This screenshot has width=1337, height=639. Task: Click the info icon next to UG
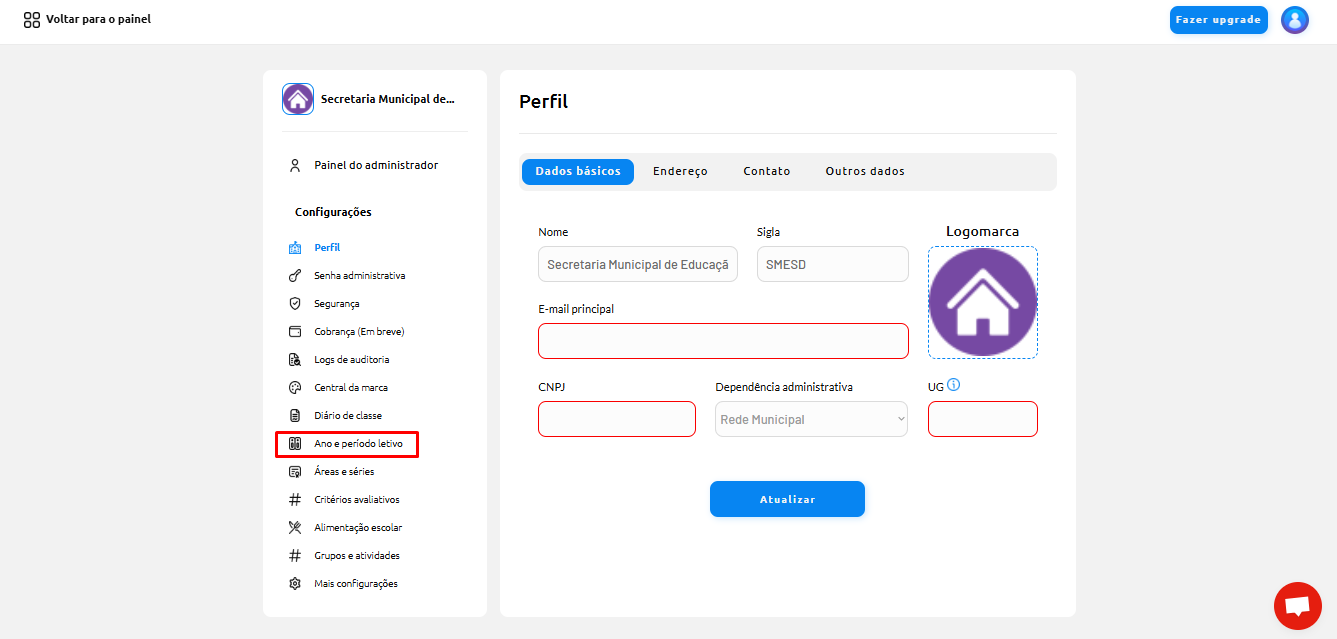coord(953,385)
